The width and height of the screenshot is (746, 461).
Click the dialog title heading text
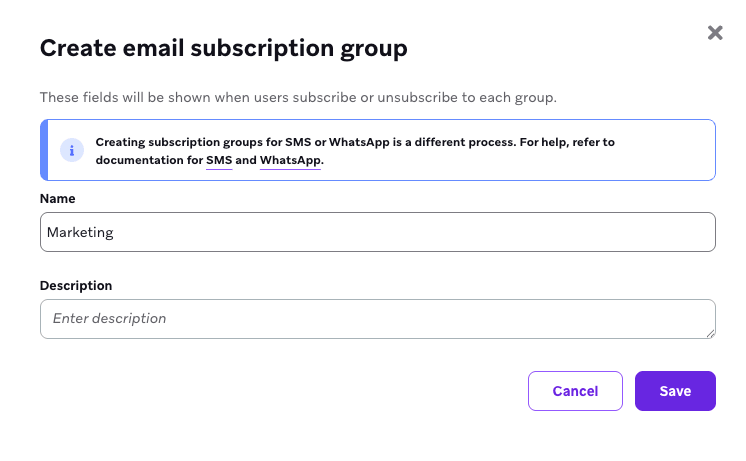(224, 49)
